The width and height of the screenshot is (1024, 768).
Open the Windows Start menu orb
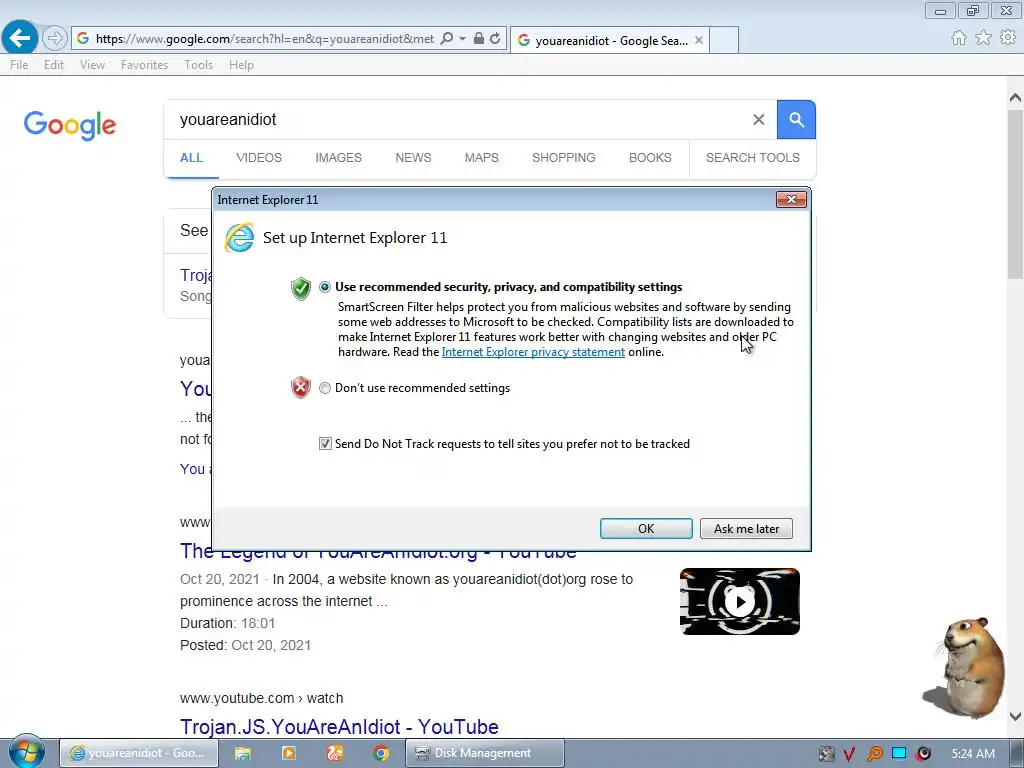pos(26,752)
